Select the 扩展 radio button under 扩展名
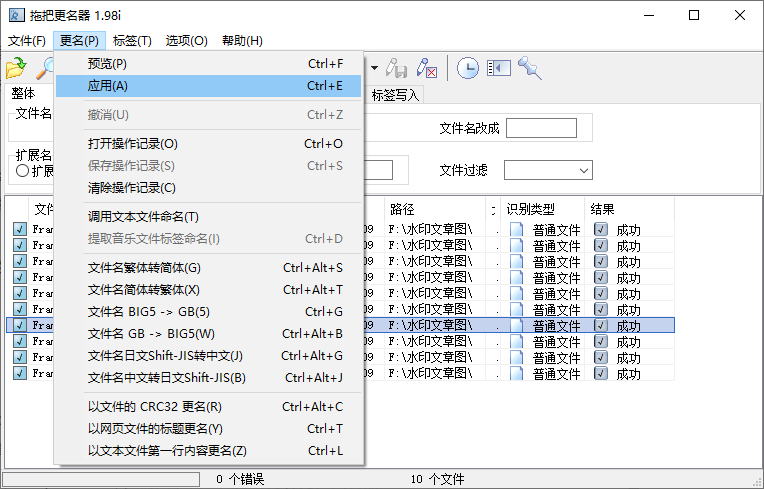The width and height of the screenshot is (764, 489). (22, 171)
